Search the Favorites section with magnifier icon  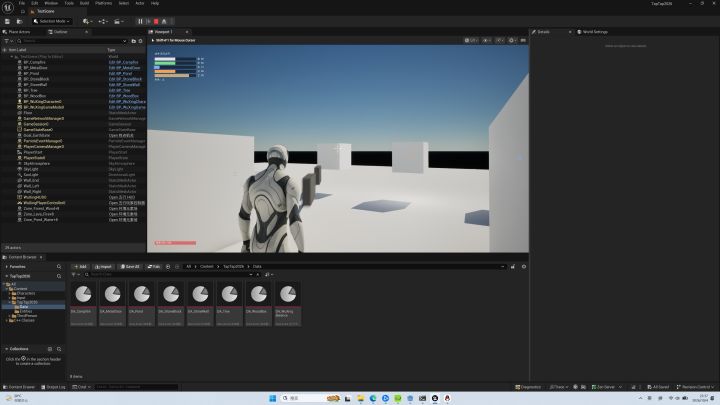click(59, 267)
